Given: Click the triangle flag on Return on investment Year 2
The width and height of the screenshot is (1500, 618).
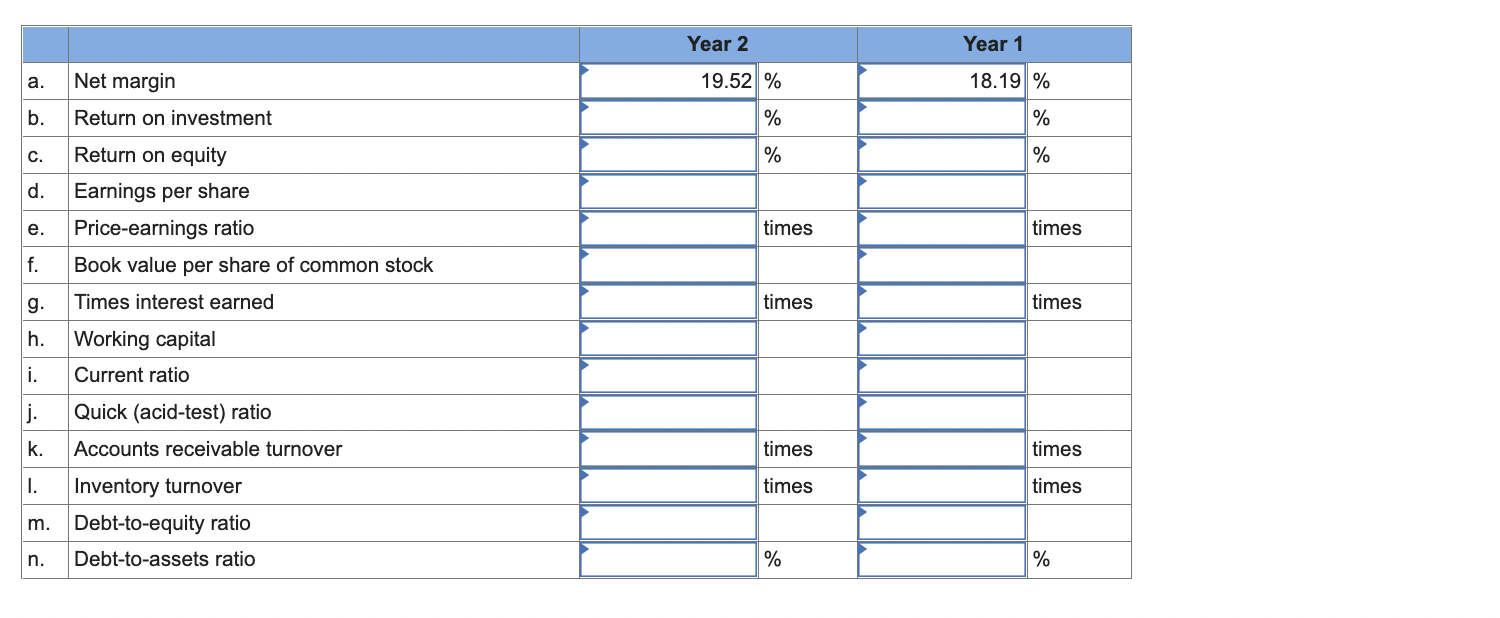Looking at the screenshot, I should tap(585, 109).
